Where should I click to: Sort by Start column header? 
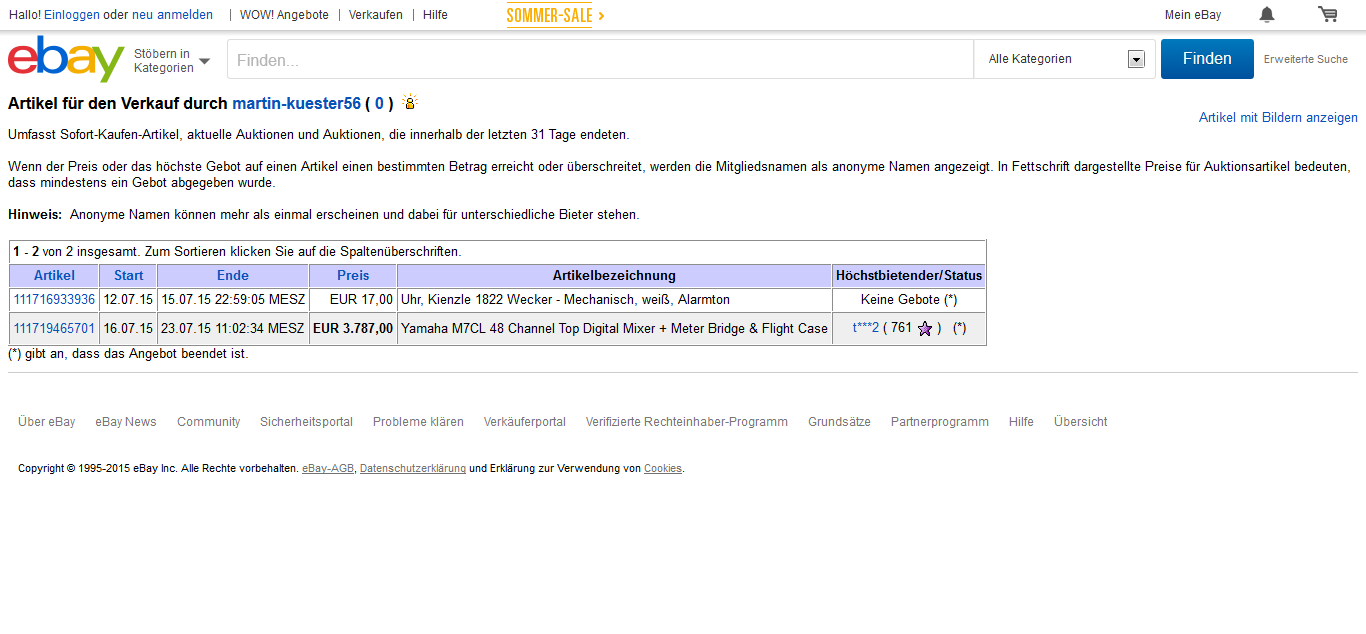coord(128,275)
